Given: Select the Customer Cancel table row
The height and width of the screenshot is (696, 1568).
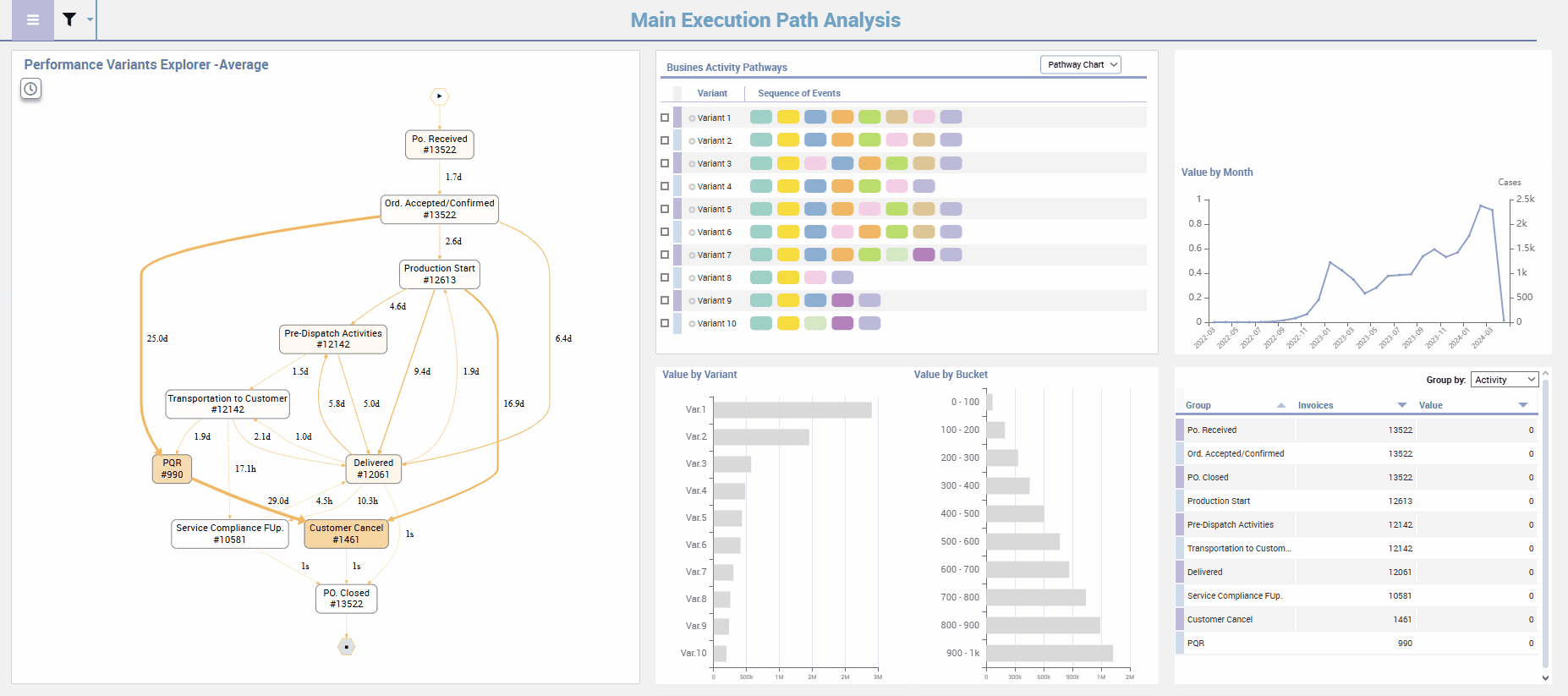Looking at the screenshot, I should point(1357,619).
